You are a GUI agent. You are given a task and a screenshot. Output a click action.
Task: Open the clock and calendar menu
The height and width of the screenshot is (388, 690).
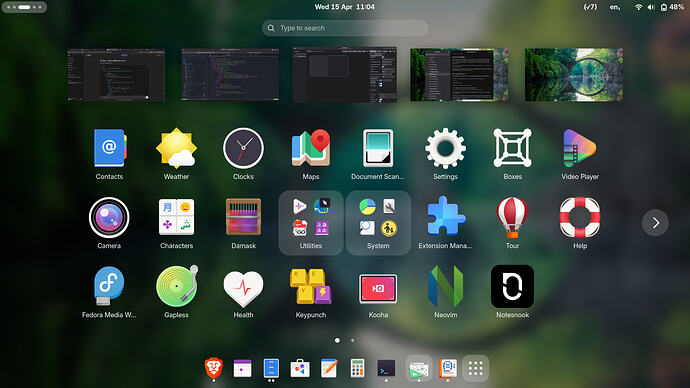pos(345,7)
